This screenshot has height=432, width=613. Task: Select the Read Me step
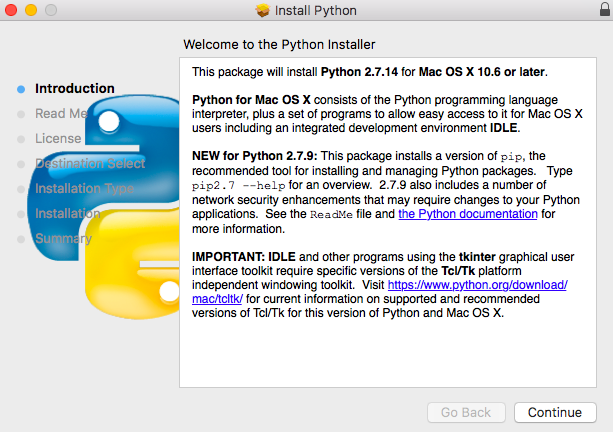pos(62,113)
